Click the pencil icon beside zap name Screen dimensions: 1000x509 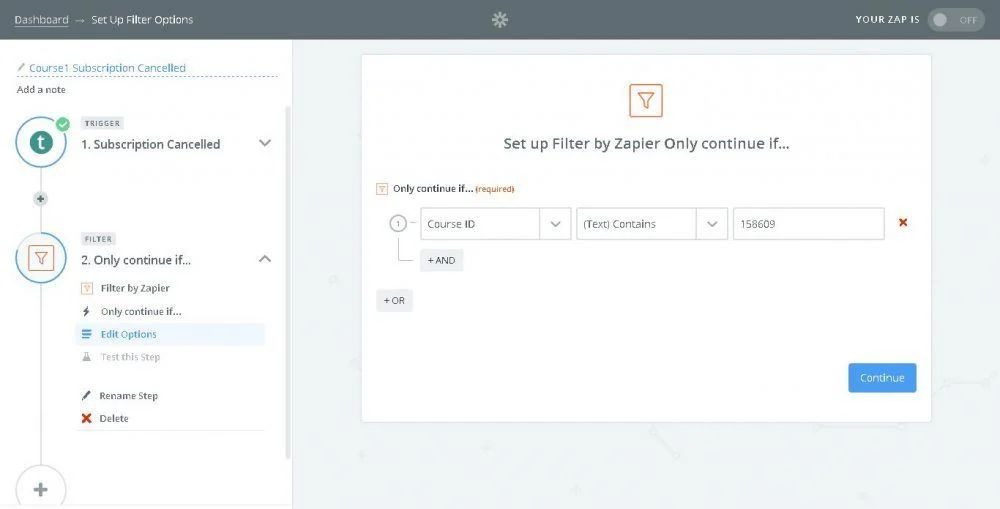[21, 68]
